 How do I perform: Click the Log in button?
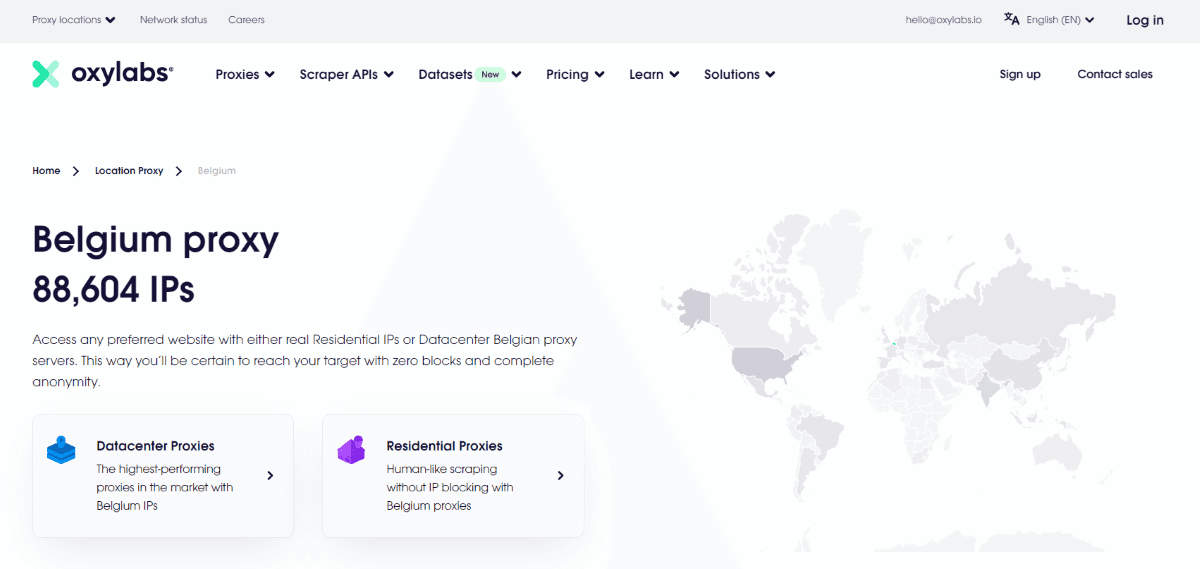[1145, 20]
